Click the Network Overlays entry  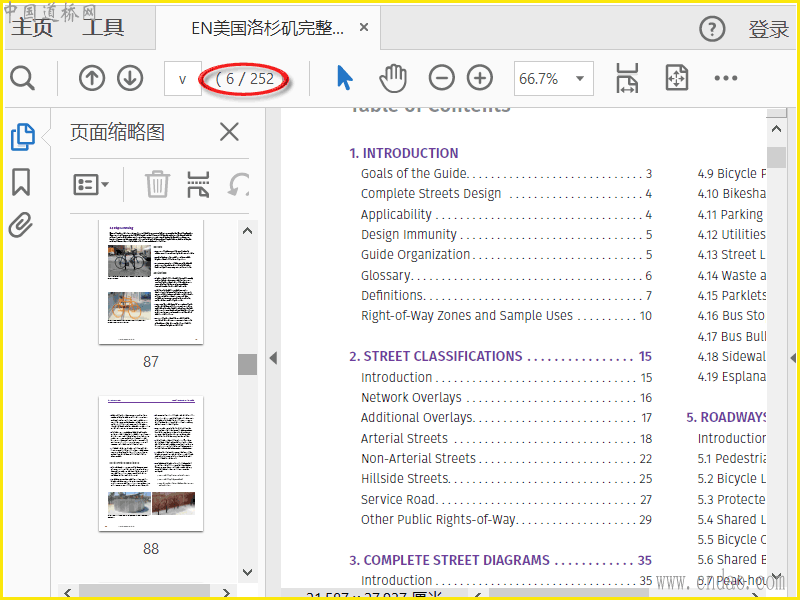pos(506,397)
